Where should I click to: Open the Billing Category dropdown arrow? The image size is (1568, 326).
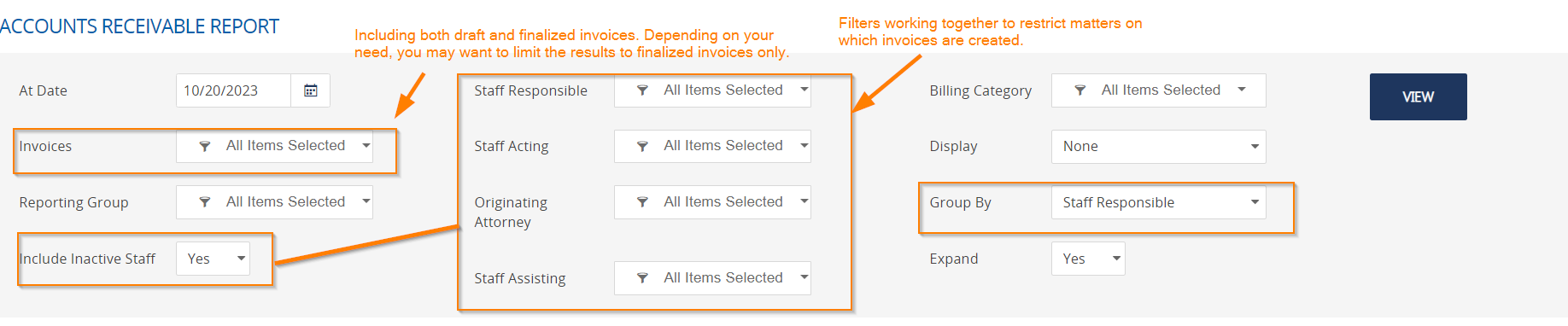coord(1242,90)
